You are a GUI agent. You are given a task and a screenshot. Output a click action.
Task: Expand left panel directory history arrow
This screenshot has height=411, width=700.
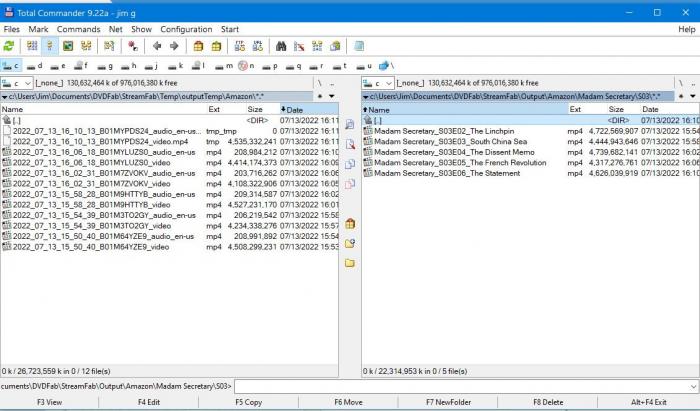coord(333,96)
